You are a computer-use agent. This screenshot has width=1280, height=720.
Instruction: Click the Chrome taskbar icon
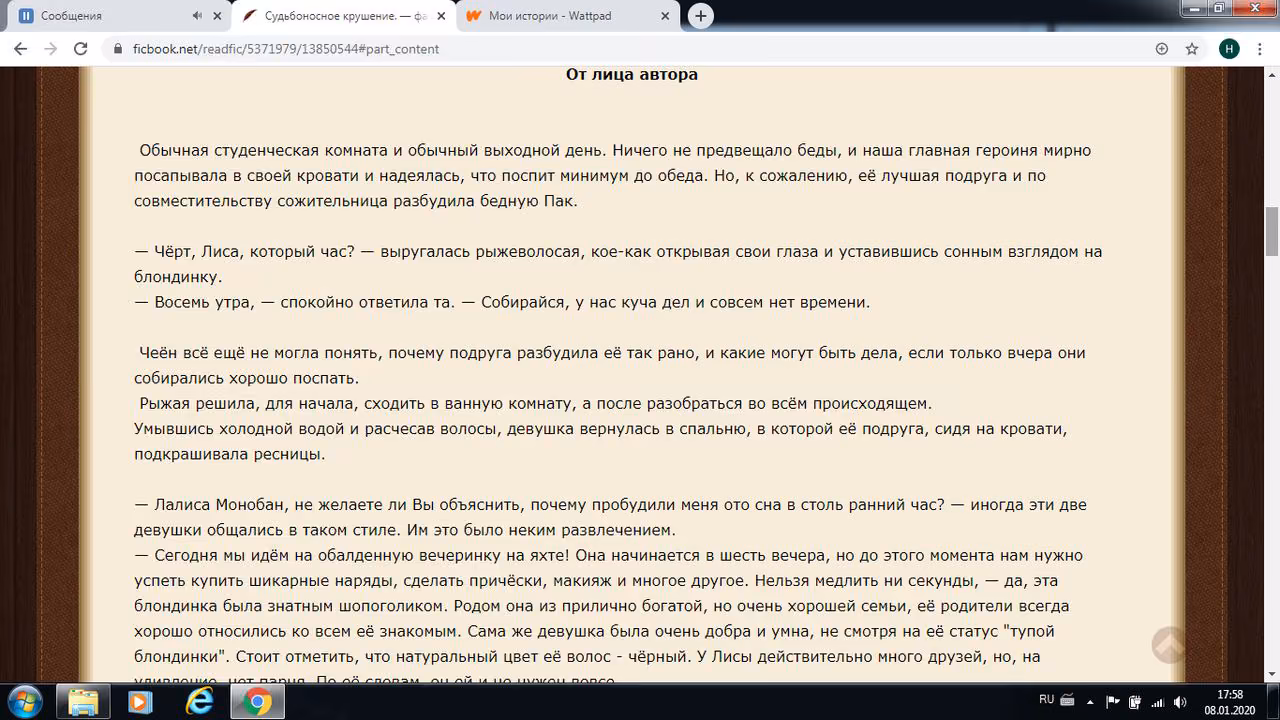257,702
